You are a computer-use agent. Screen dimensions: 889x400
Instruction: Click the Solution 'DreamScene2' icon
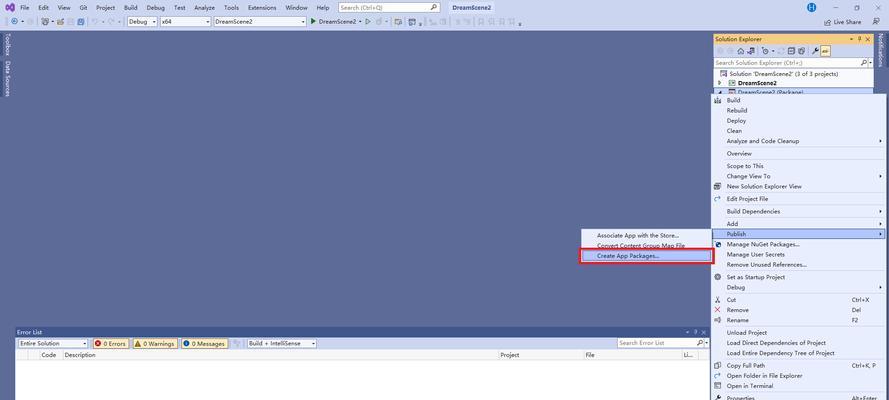click(723, 74)
